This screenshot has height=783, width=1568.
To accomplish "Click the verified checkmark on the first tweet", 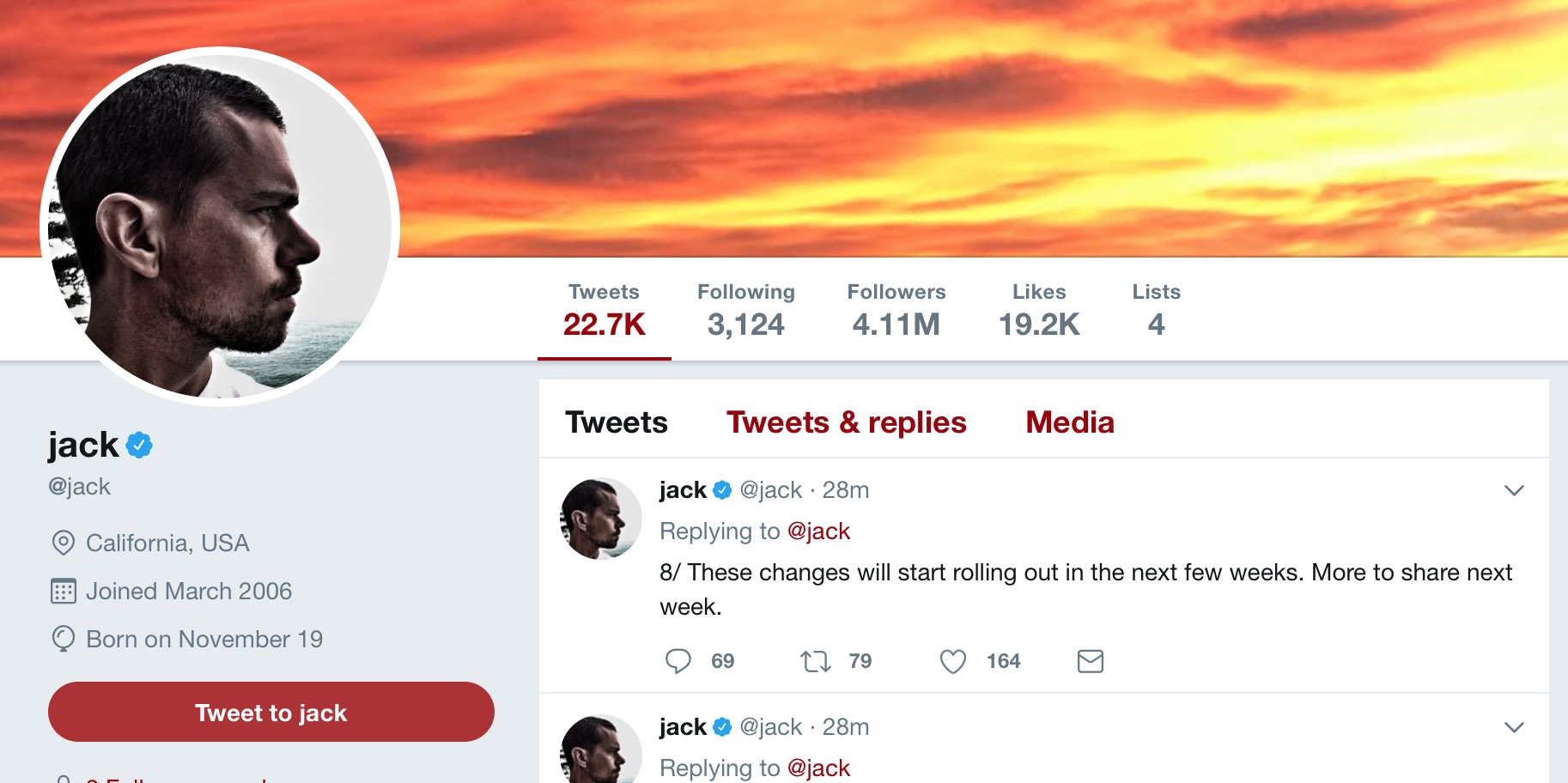I will [x=721, y=489].
